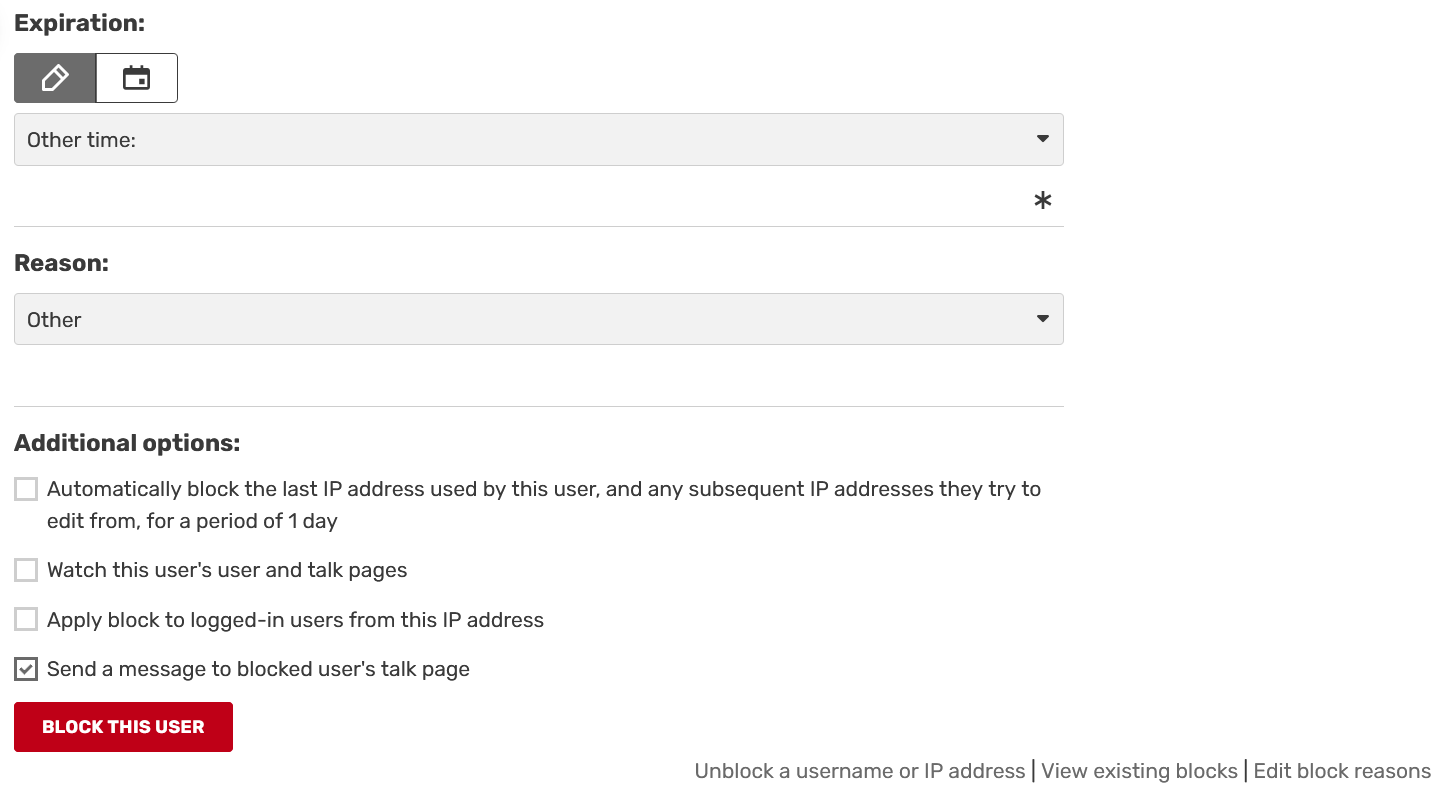1443x793 pixels.
Task: Click the Apply block to logged-in users label
Action: [x=295, y=620]
